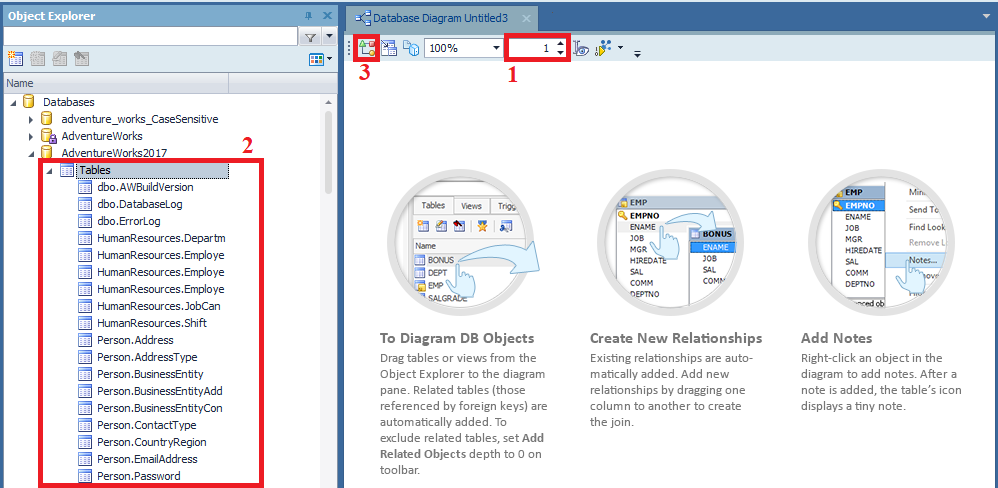Screen dimensions: 998x488
Task: Open dropdown arrow beside the filter funnel
Action: [328, 37]
